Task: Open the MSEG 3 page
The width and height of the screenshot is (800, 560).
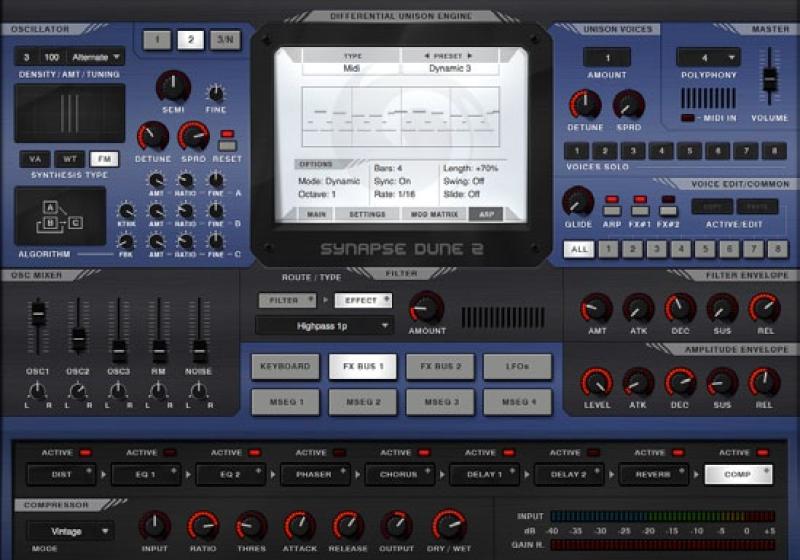Action: (x=441, y=402)
